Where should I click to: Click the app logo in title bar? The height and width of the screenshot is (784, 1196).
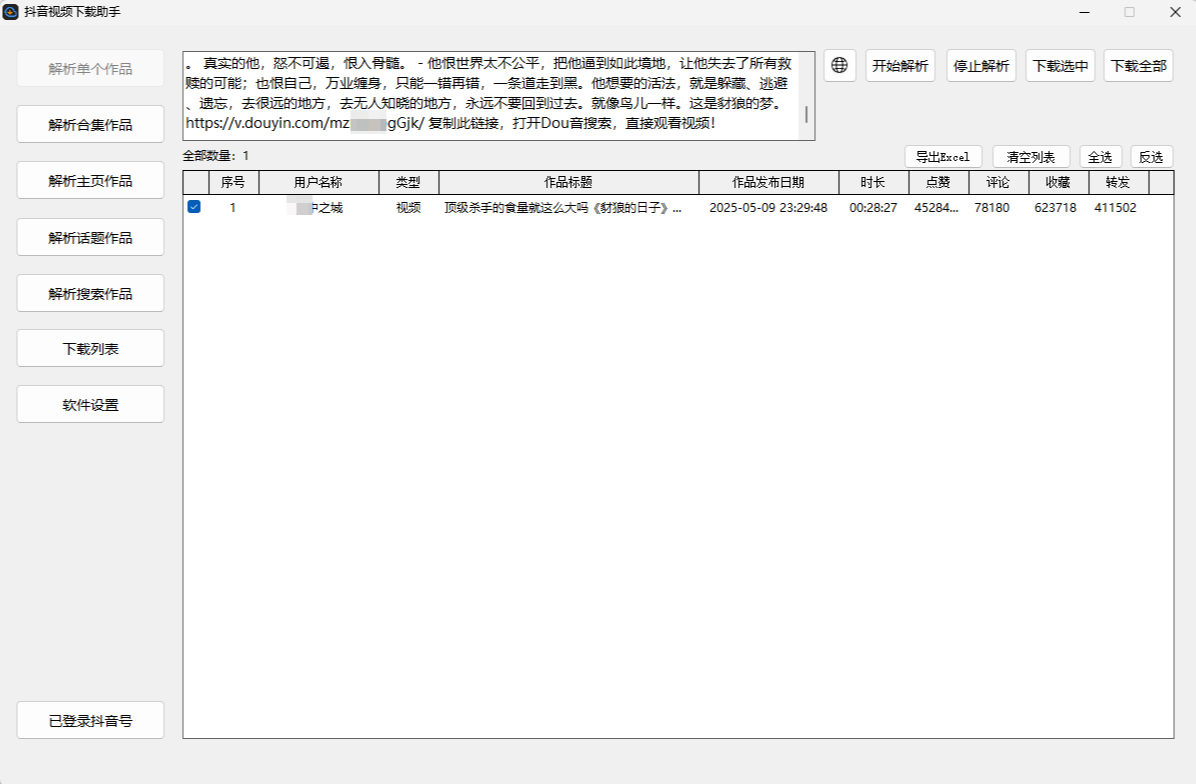click(11, 12)
